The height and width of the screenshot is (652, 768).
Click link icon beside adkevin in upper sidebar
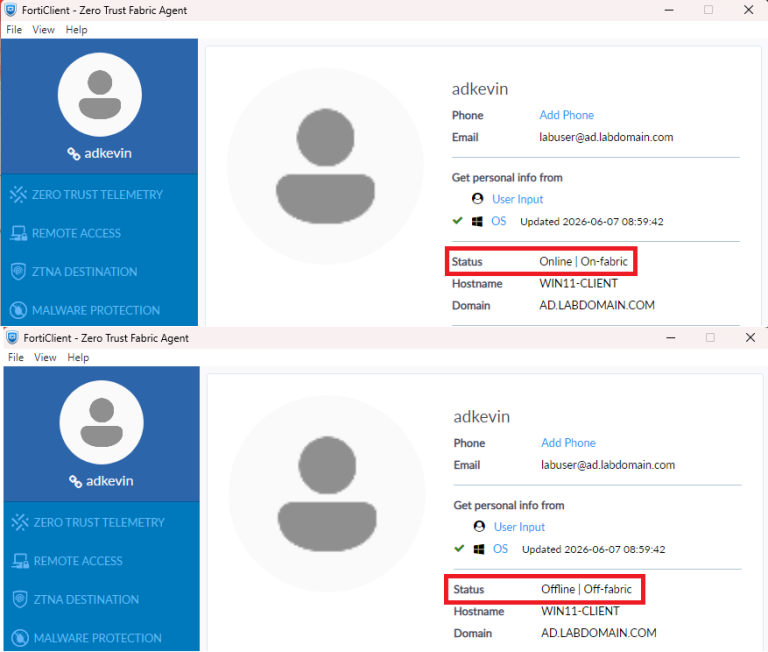73,154
